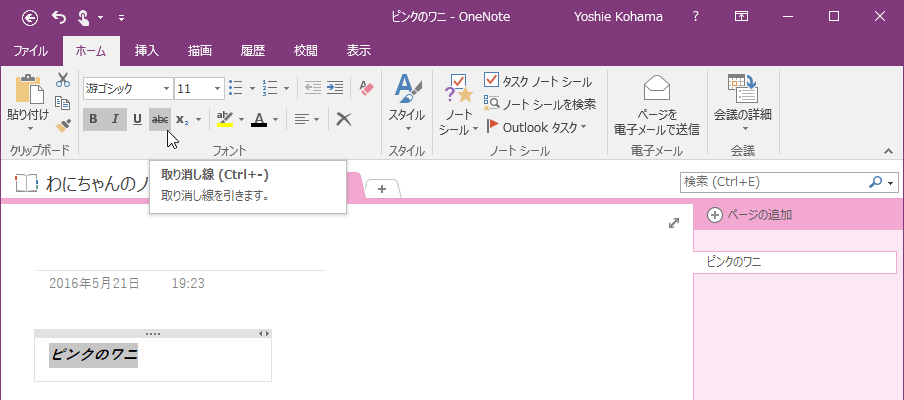Switch to the 挿入 tab

point(146,51)
